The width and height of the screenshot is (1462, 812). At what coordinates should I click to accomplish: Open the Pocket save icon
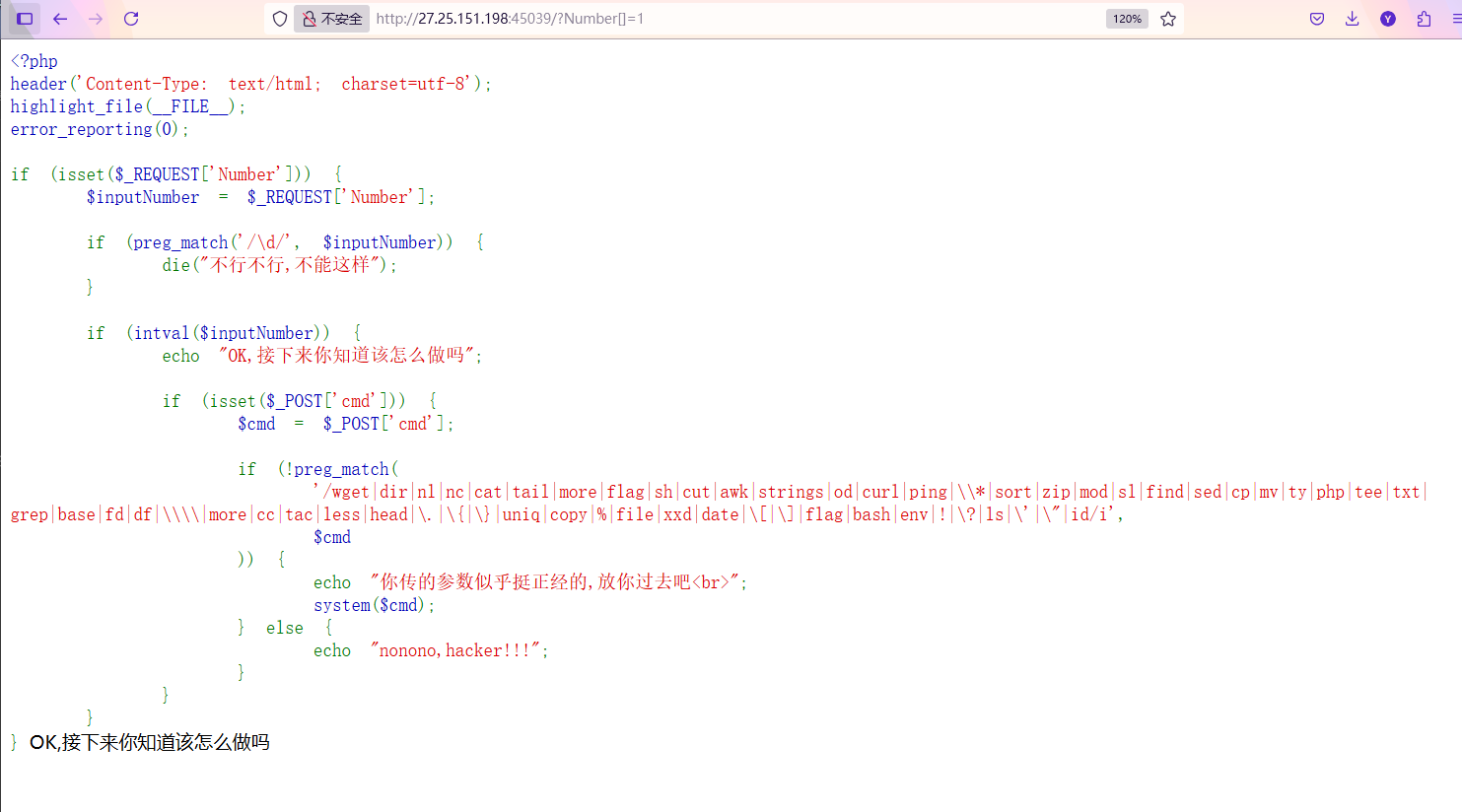click(x=1317, y=19)
